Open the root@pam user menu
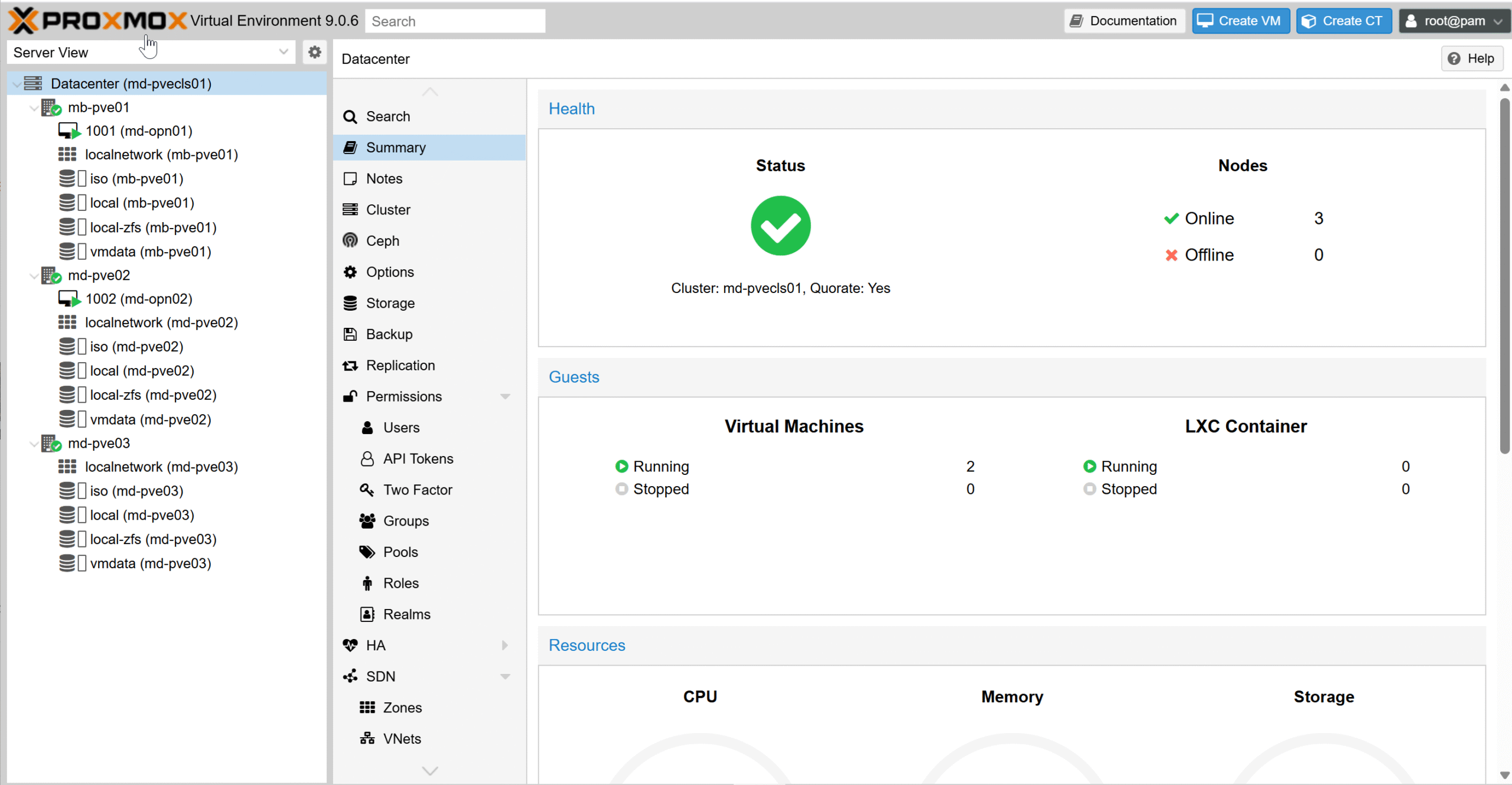 (x=1454, y=21)
